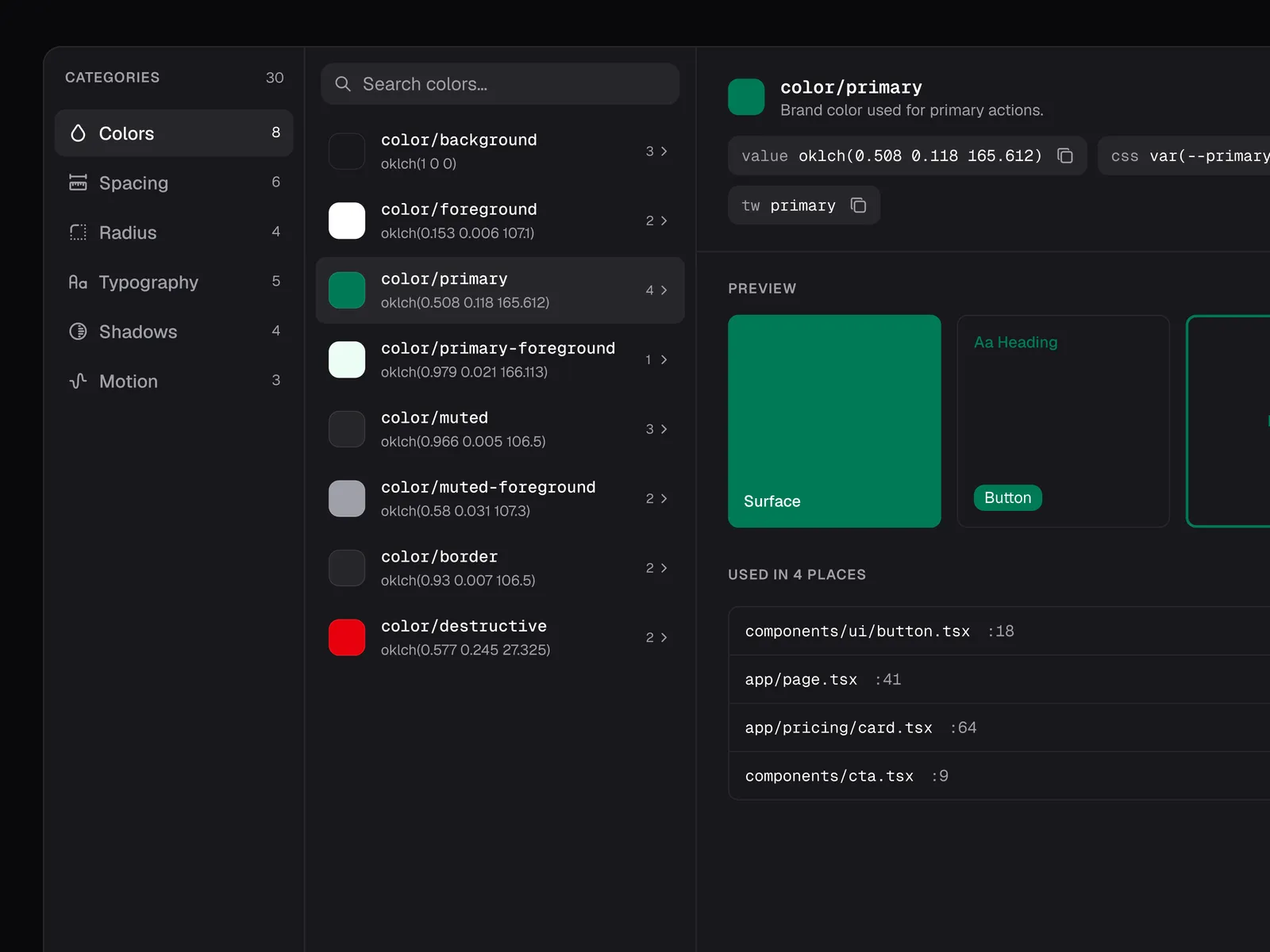The width and height of the screenshot is (1270, 952).
Task: Click the search magnifier icon
Action: [x=343, y=84]
